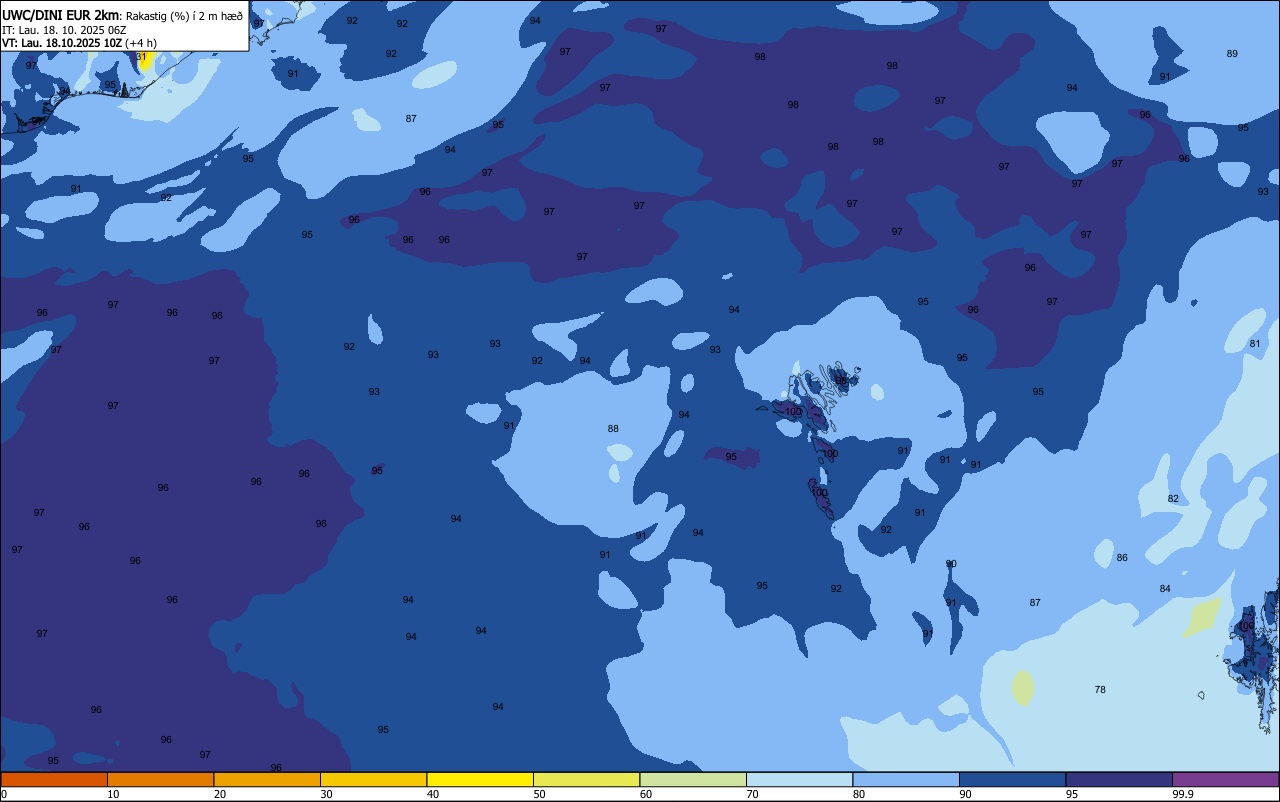Select the 10–20 orange legend swatch
The width and height of the screenshot is (1280, 802).
tap(160, 779)
